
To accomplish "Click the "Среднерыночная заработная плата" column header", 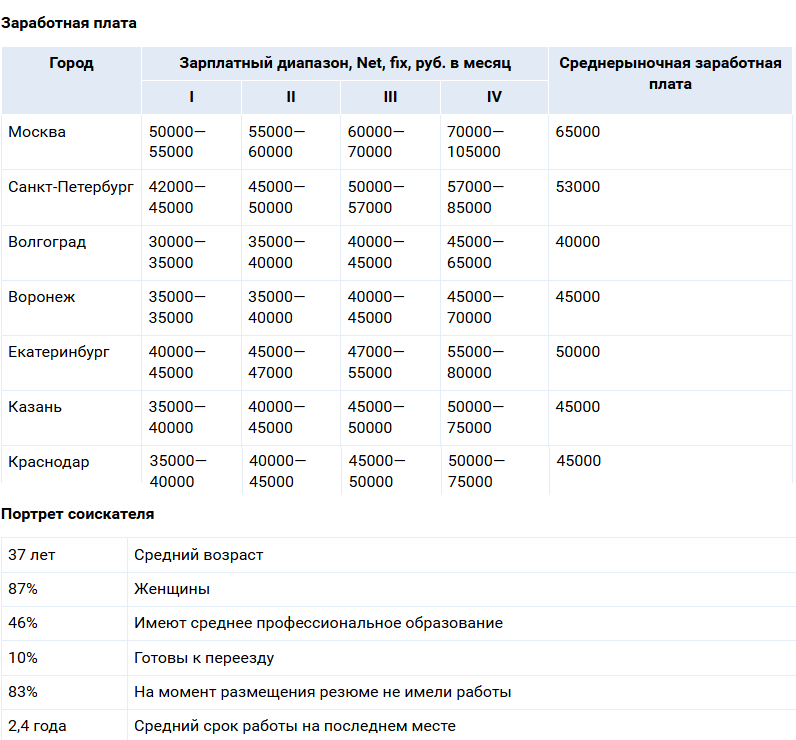I will tap(670, 74).
